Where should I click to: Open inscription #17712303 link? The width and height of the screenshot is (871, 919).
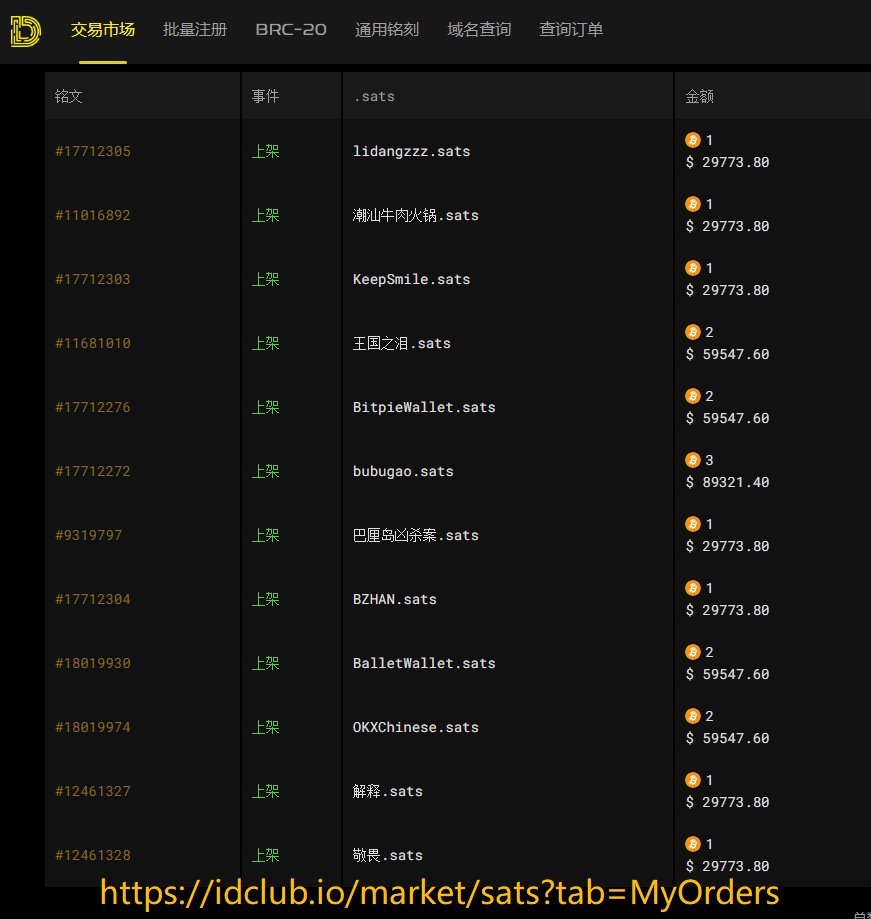click(93, 279)
